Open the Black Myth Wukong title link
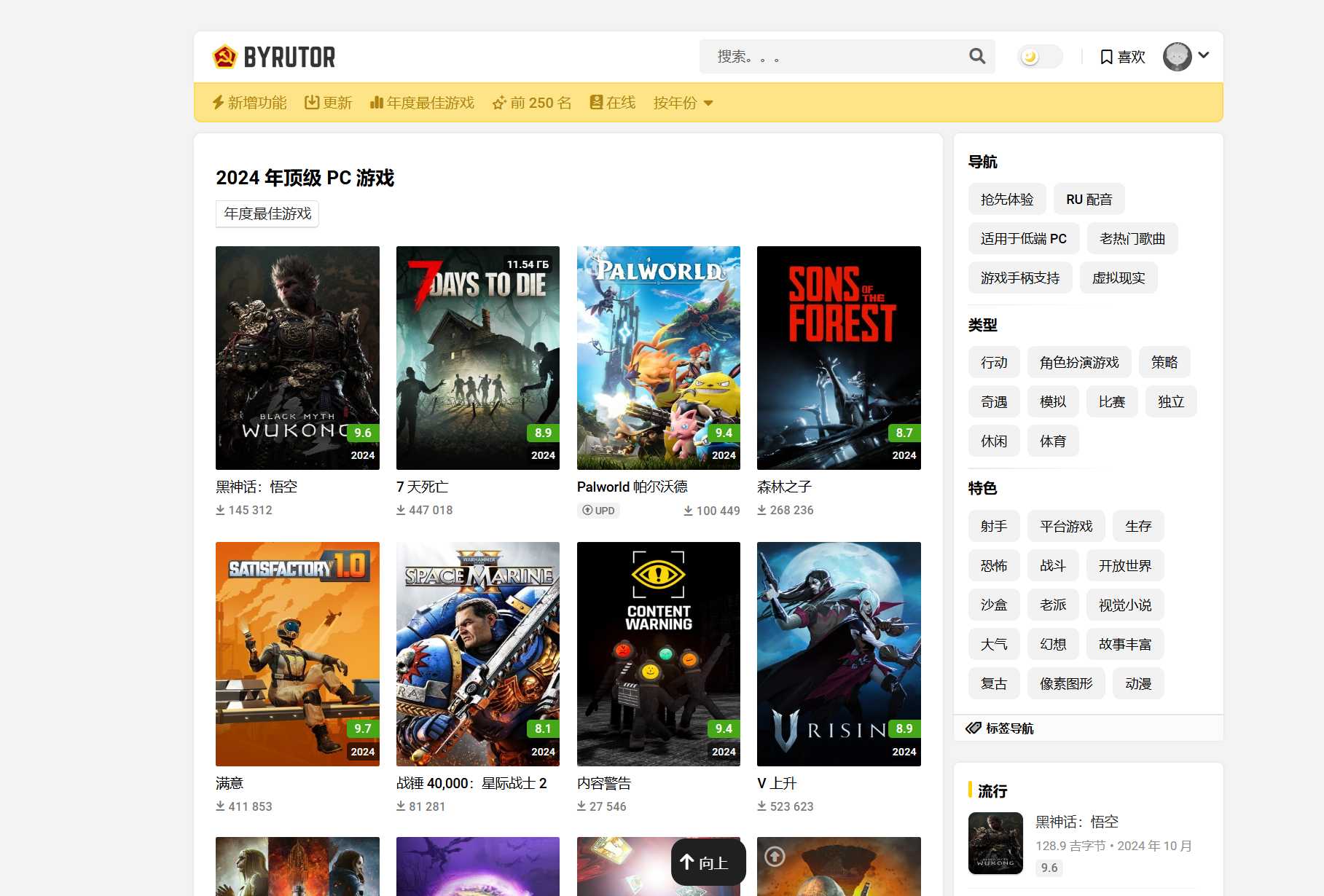Image resolution: width=1324 pixels, height=896 pixels. (256, 487)
